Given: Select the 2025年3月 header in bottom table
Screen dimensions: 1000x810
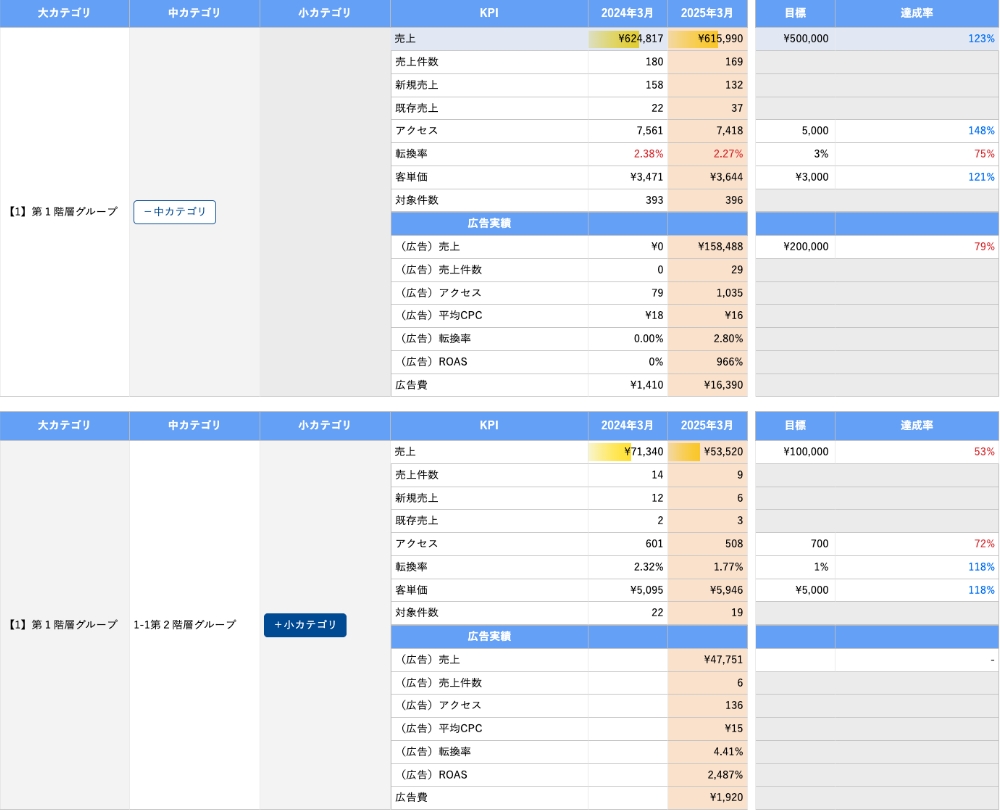Looking at the screenshot, I should point(707,425).
